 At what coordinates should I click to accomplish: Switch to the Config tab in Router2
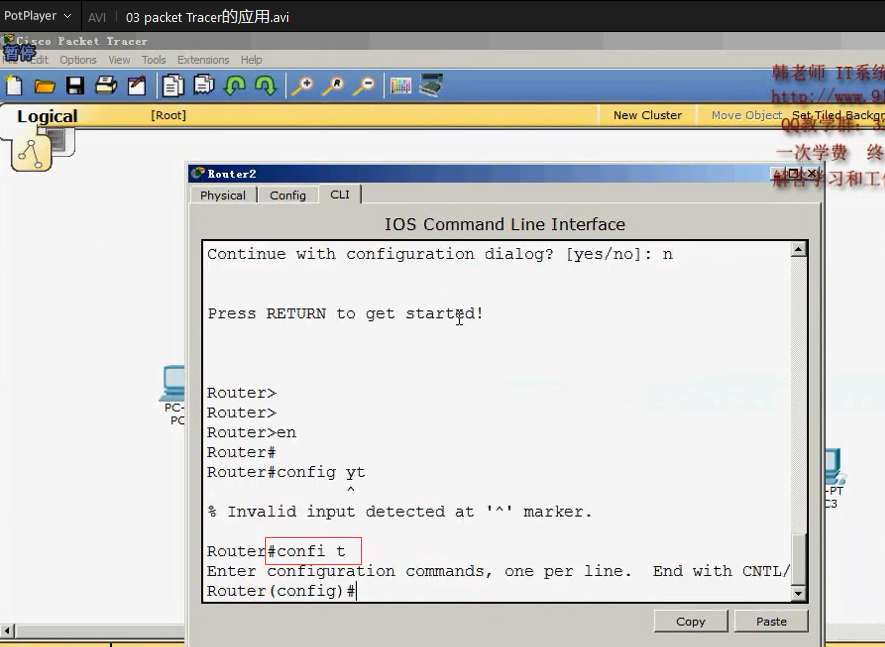288,195
